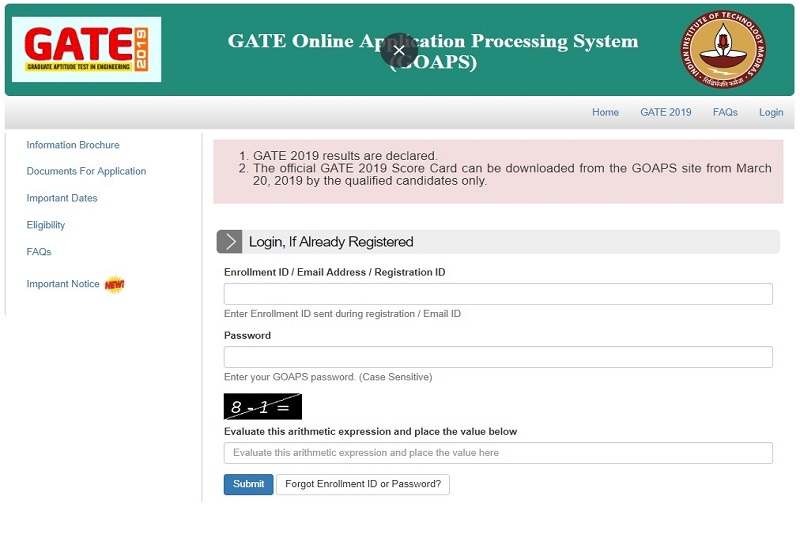Click 'Login, If Already Registered' heading
800x533 pixels.
coord(331,242)
